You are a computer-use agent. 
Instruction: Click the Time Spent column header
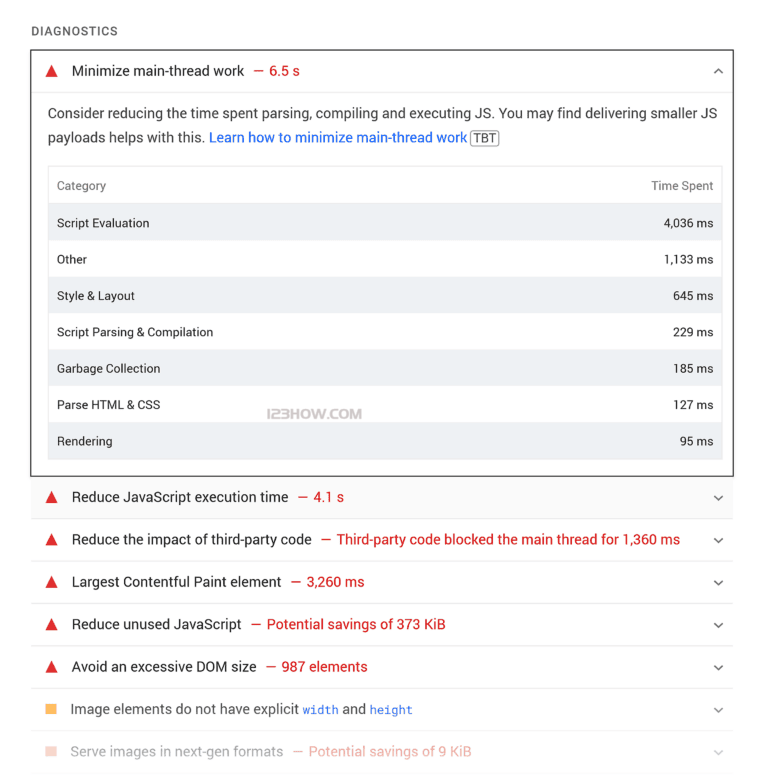[682, 186]
